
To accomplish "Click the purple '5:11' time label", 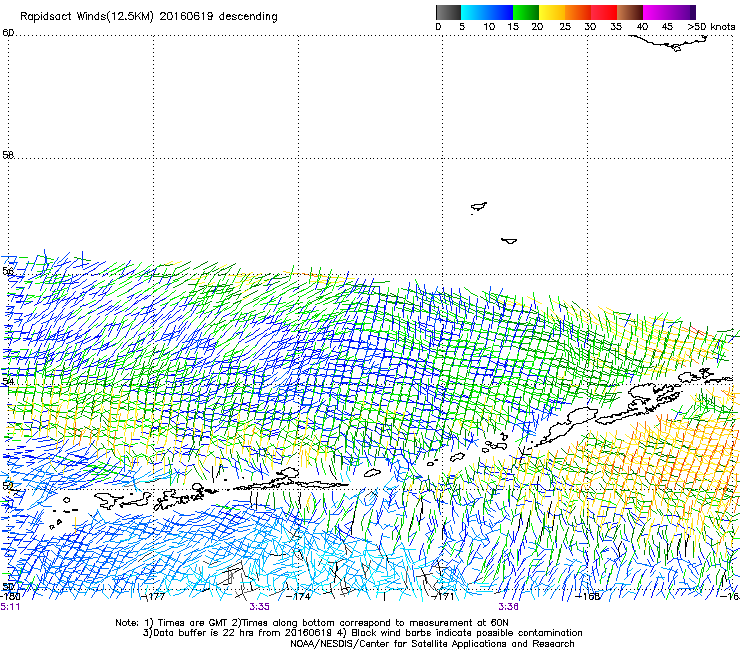I will click(10, 607).
